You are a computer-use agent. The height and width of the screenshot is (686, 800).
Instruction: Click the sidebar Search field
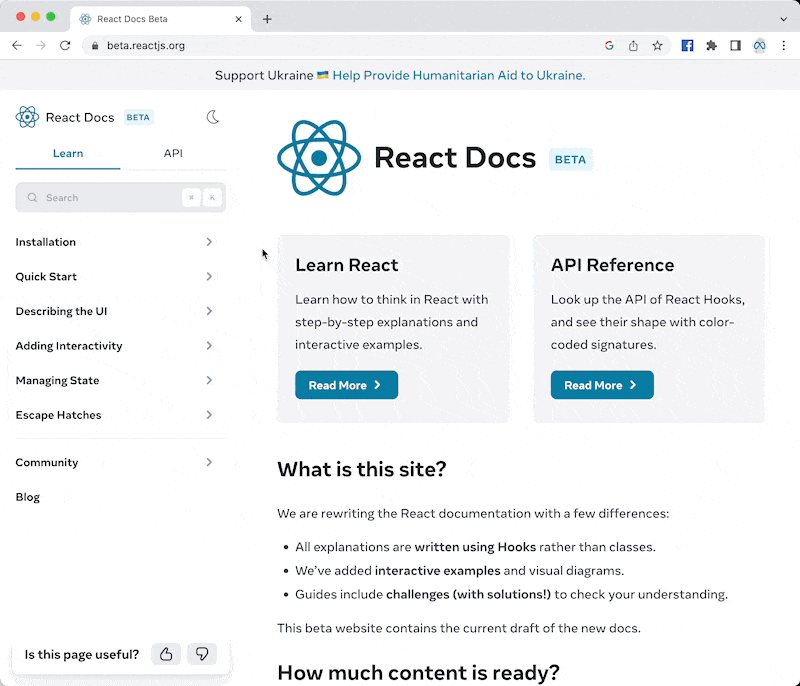point(120,197)
